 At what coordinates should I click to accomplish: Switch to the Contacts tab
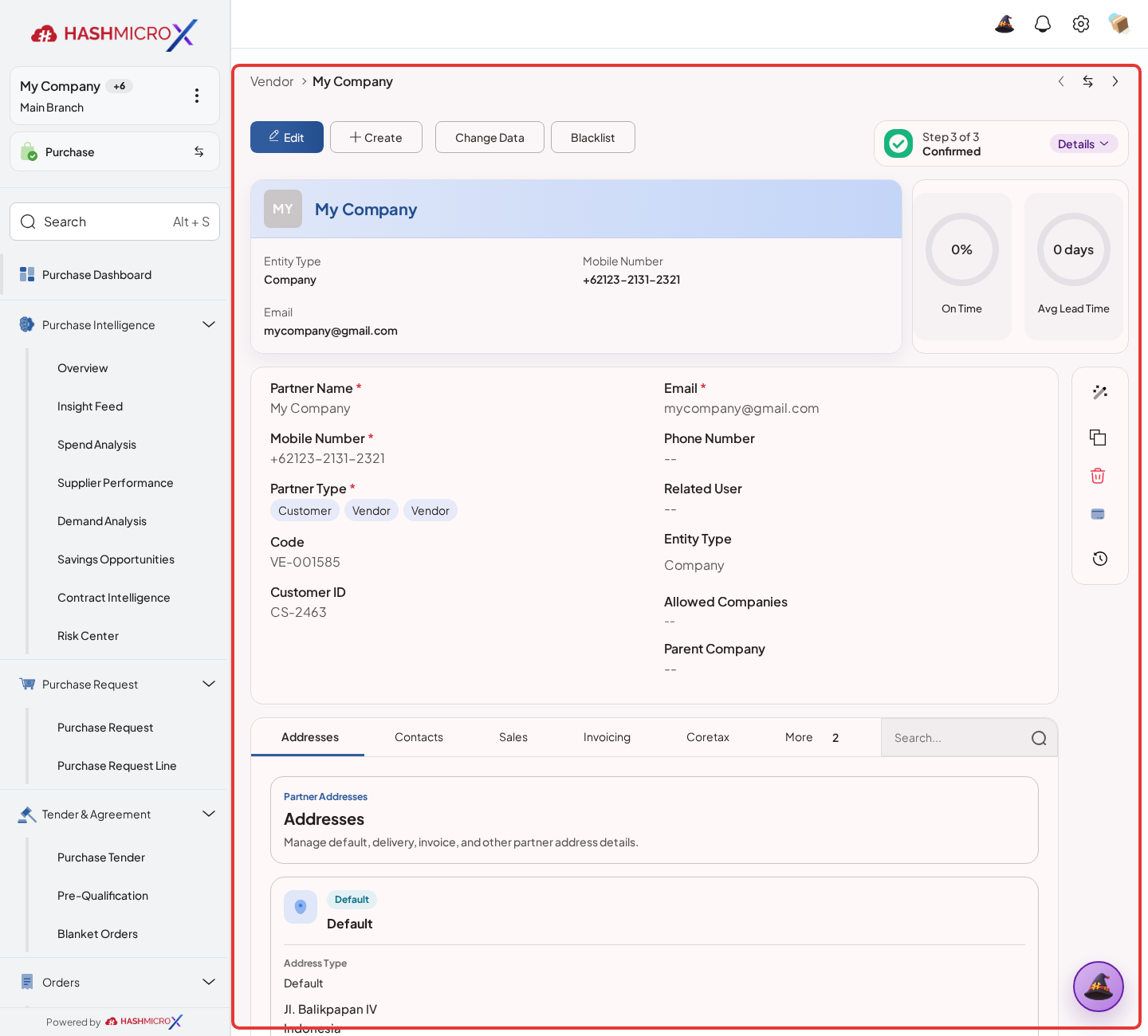click(419, 737)
